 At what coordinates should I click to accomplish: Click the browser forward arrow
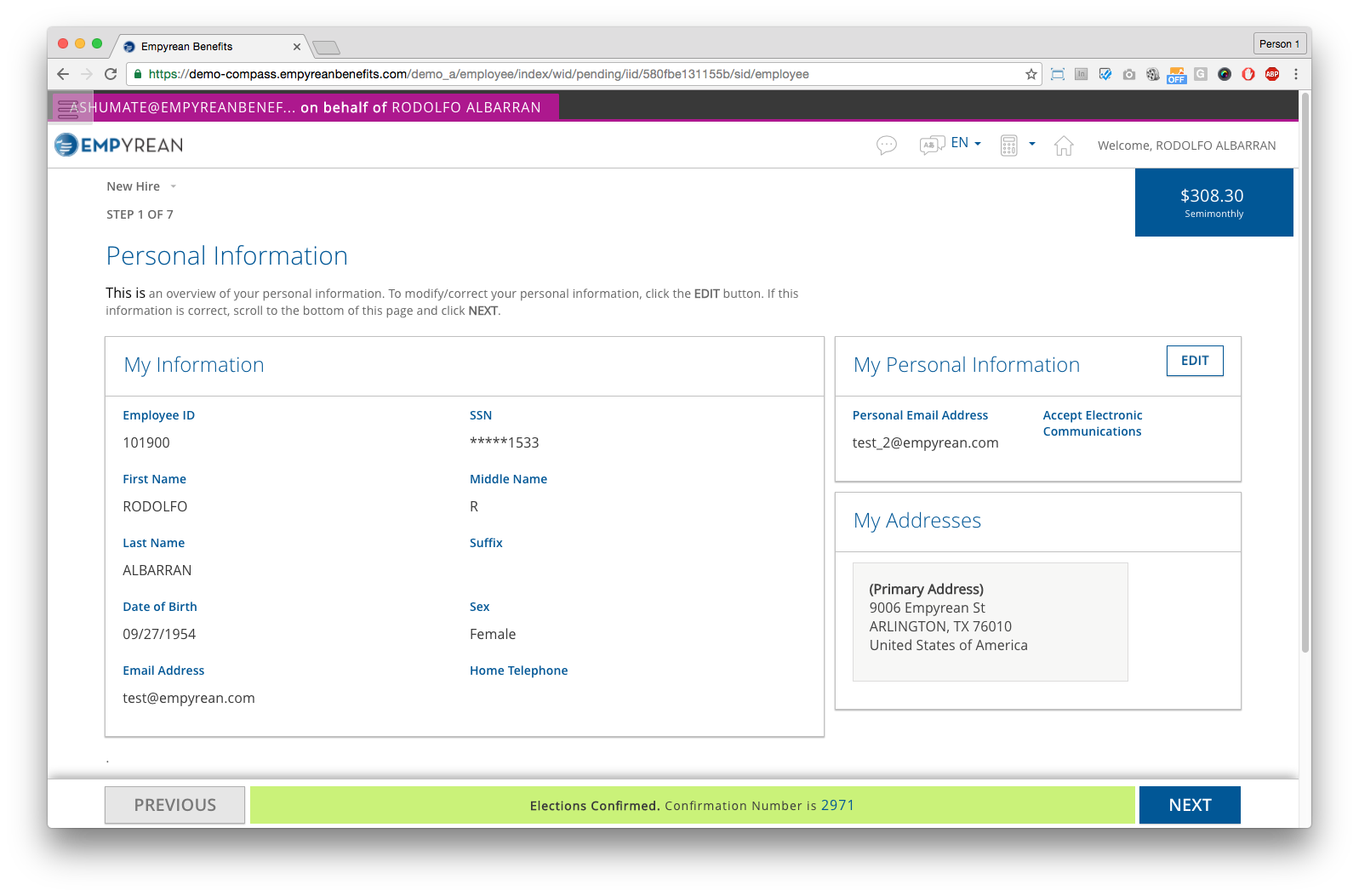pyautogui.click(x=86, y=74)
